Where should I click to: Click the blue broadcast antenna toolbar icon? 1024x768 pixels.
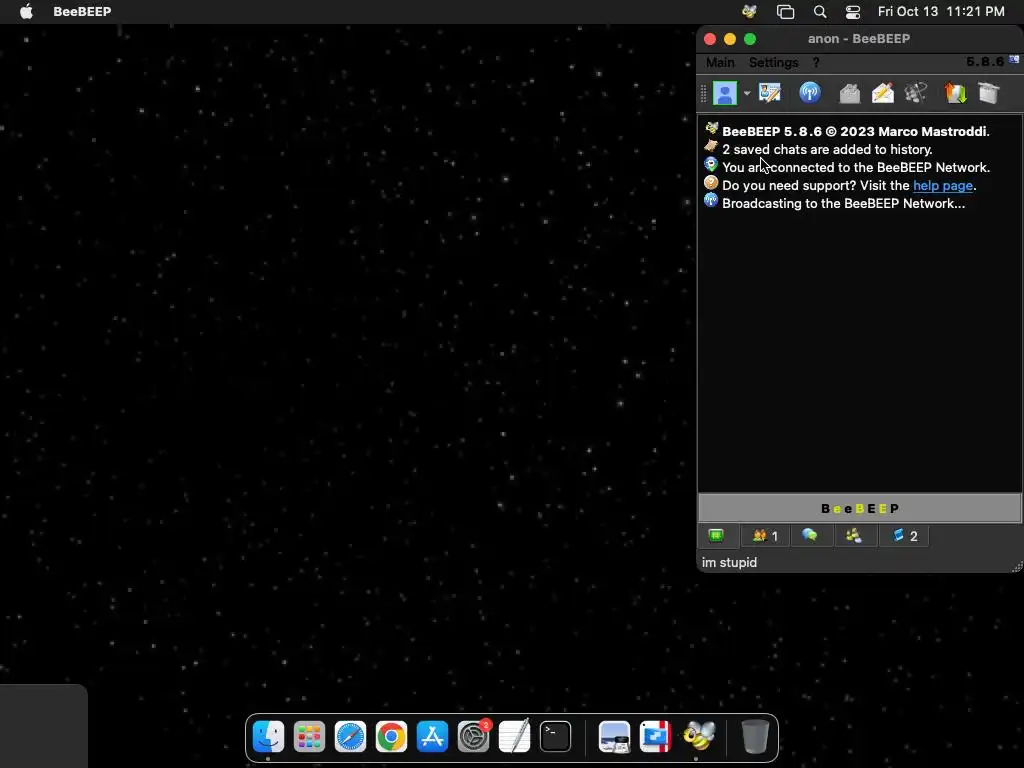(x=810, y=93)
